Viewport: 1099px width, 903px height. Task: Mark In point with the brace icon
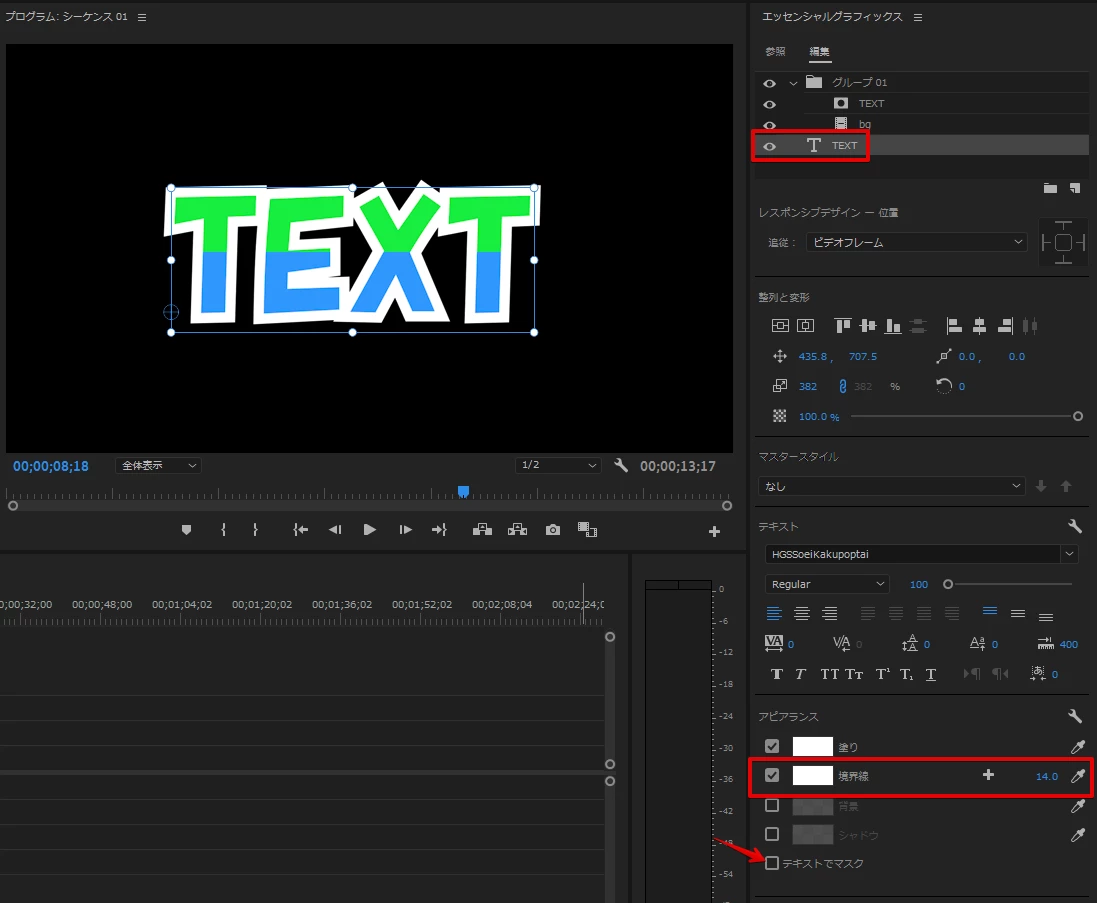pos(223,530)
